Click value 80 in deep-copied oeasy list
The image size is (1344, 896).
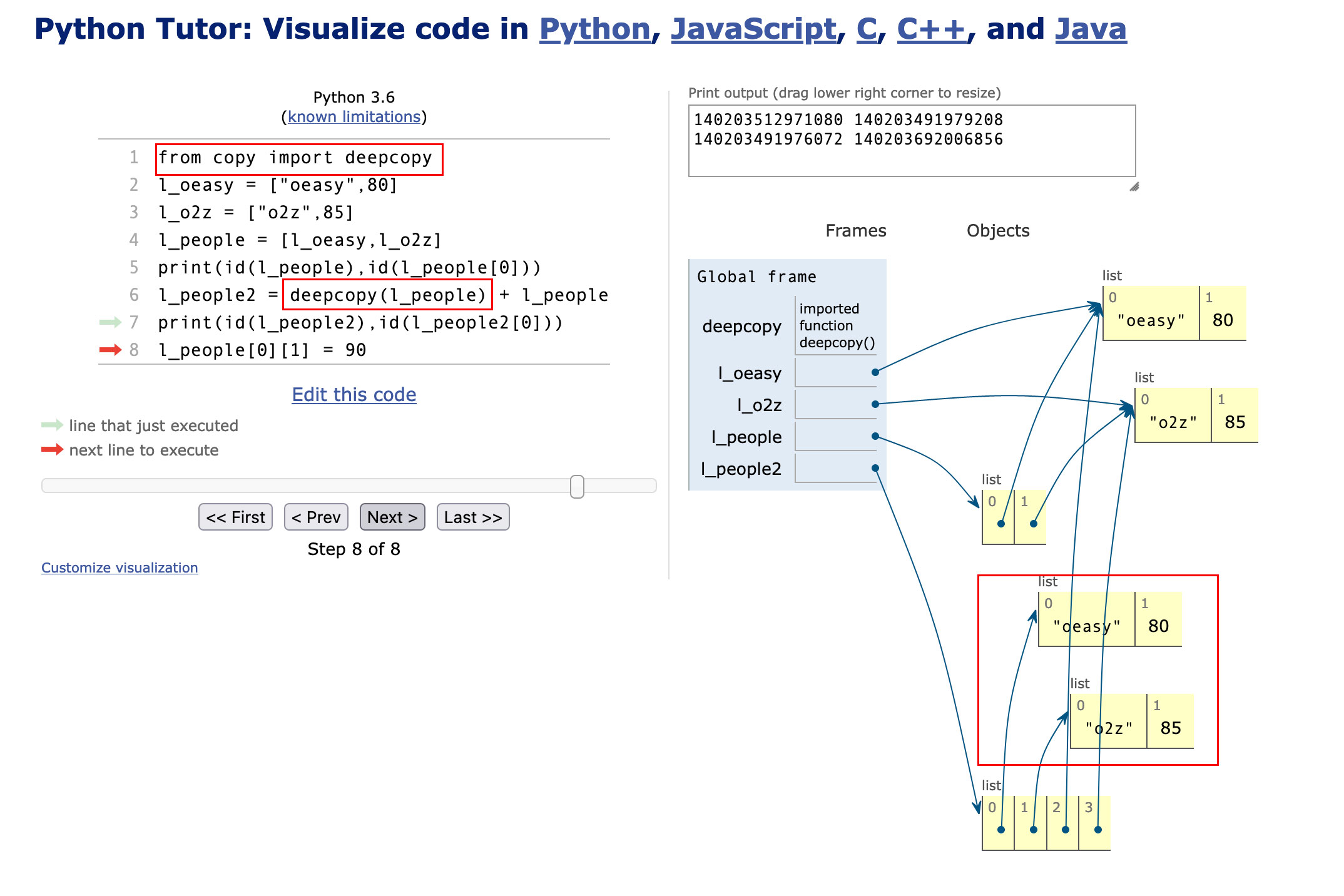click(1158, 626)
